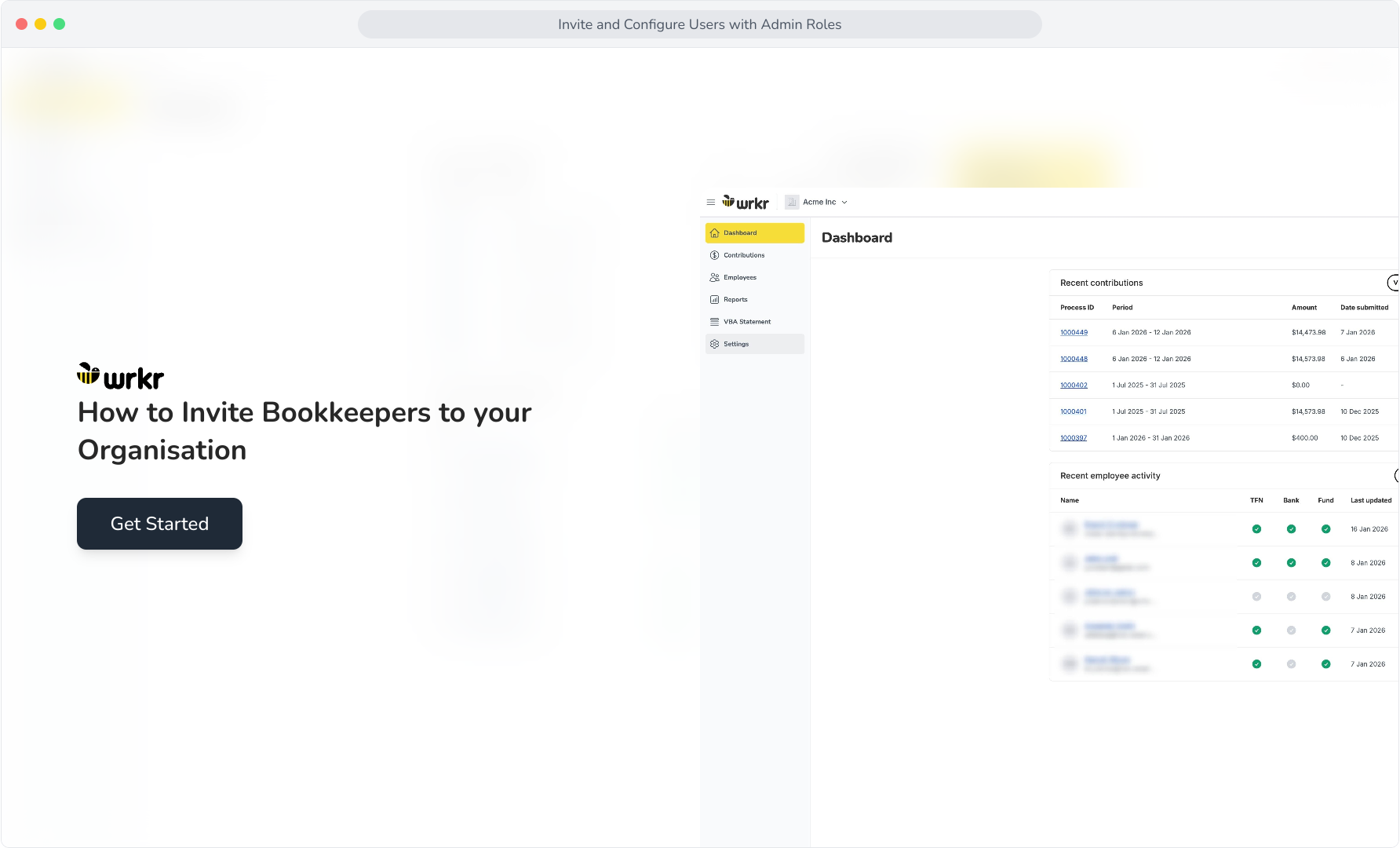Open process ID 1000402 link
1400x848 pixels.
1074,386
